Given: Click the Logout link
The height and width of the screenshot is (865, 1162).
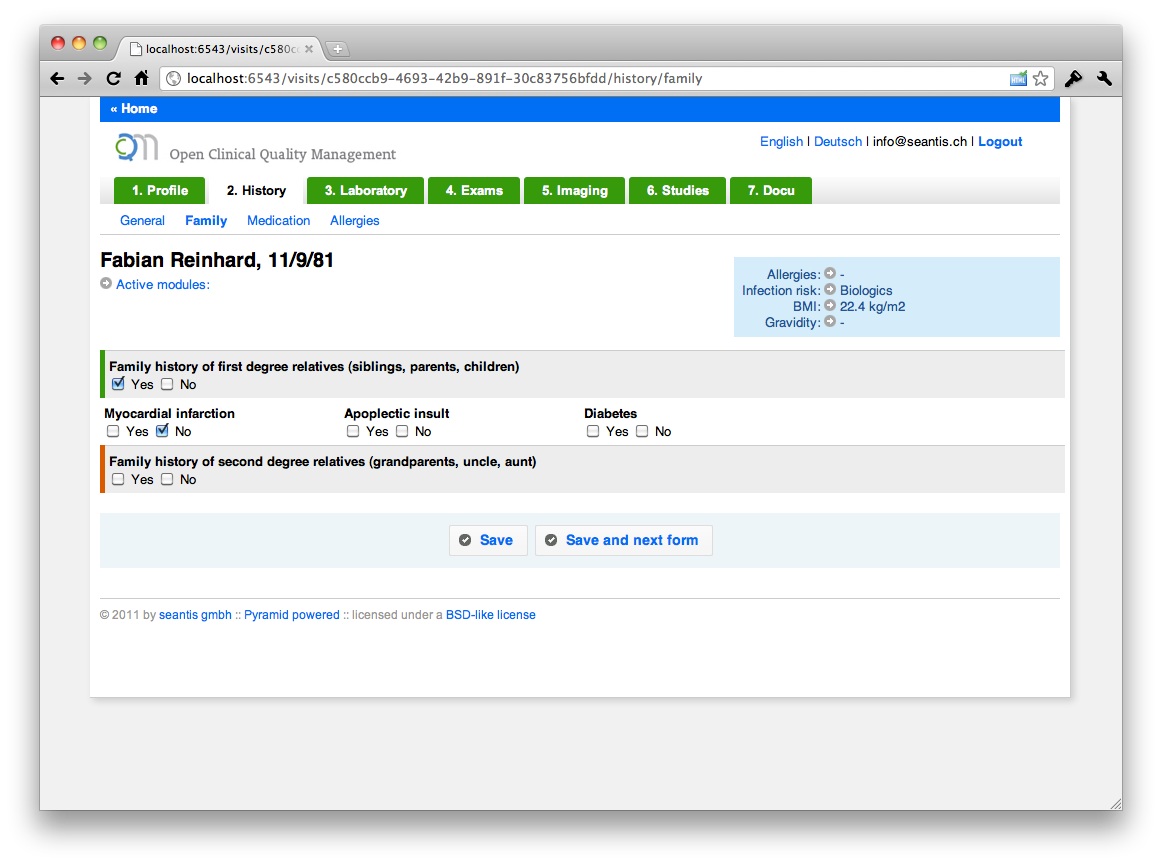Looking at the screenshot, I should tap(999, 141).
